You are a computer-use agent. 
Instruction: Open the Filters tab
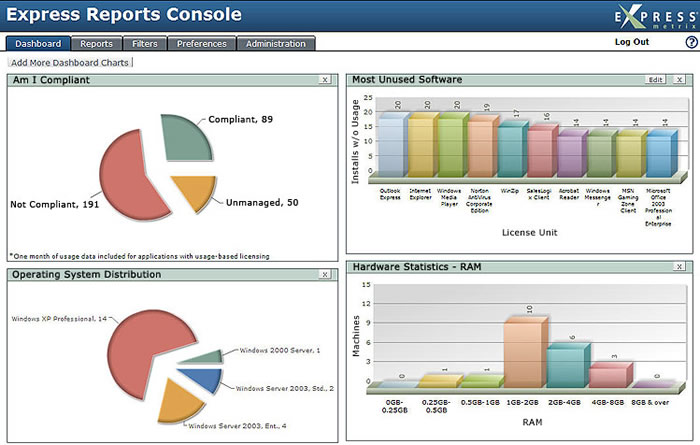pyautogui.click(x=145, y=44)
